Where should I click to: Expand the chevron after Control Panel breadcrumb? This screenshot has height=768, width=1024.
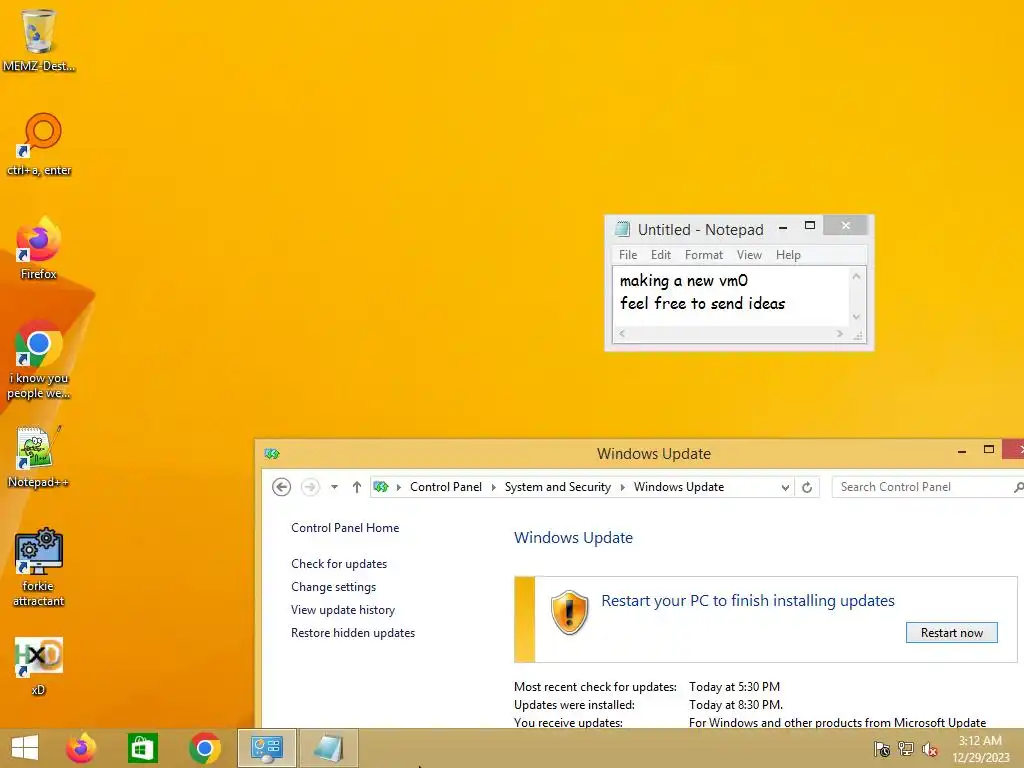coord(493,487)
